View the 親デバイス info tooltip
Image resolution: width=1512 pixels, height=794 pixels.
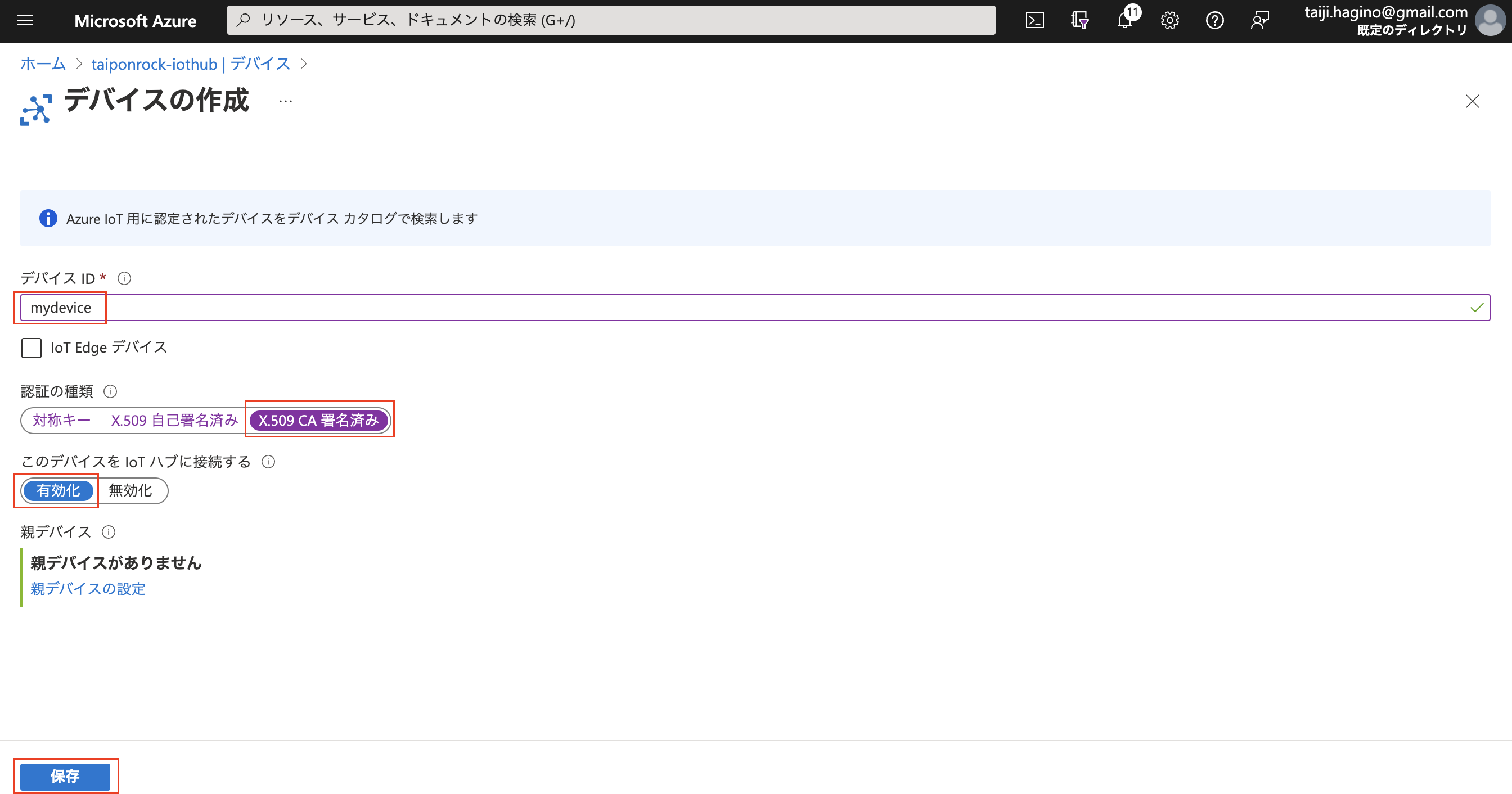108,533
